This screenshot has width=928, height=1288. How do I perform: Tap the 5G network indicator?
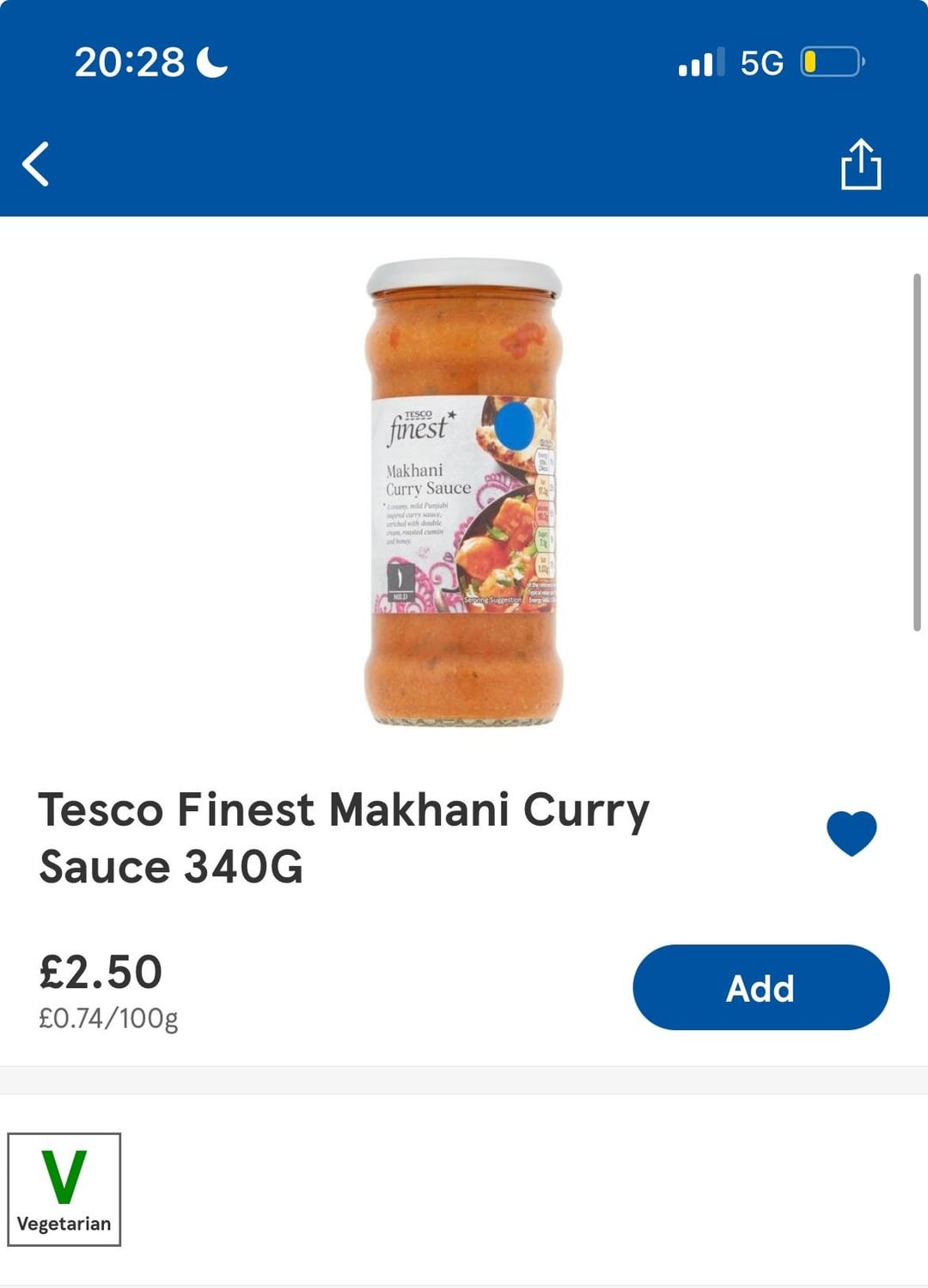(x=762, y=63)
